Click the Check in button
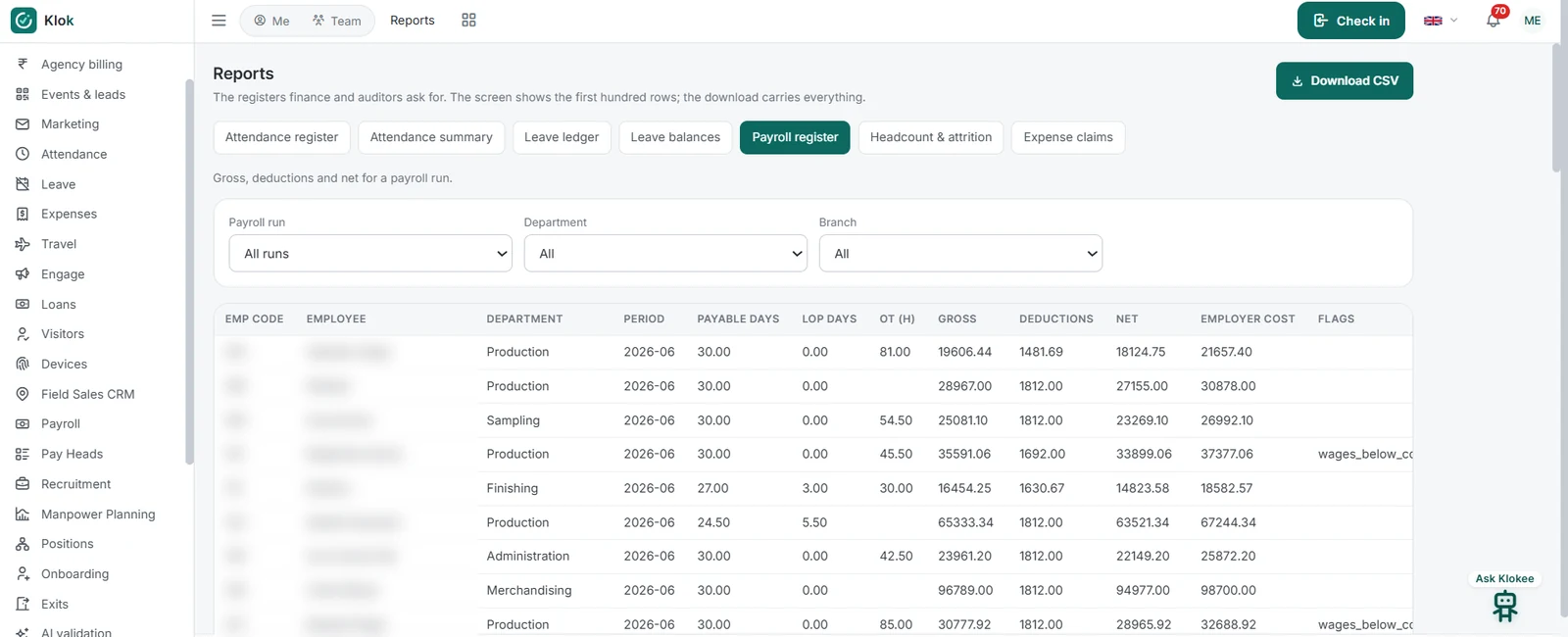The height and width of the screenshot is (637, 1568). 1350,21
